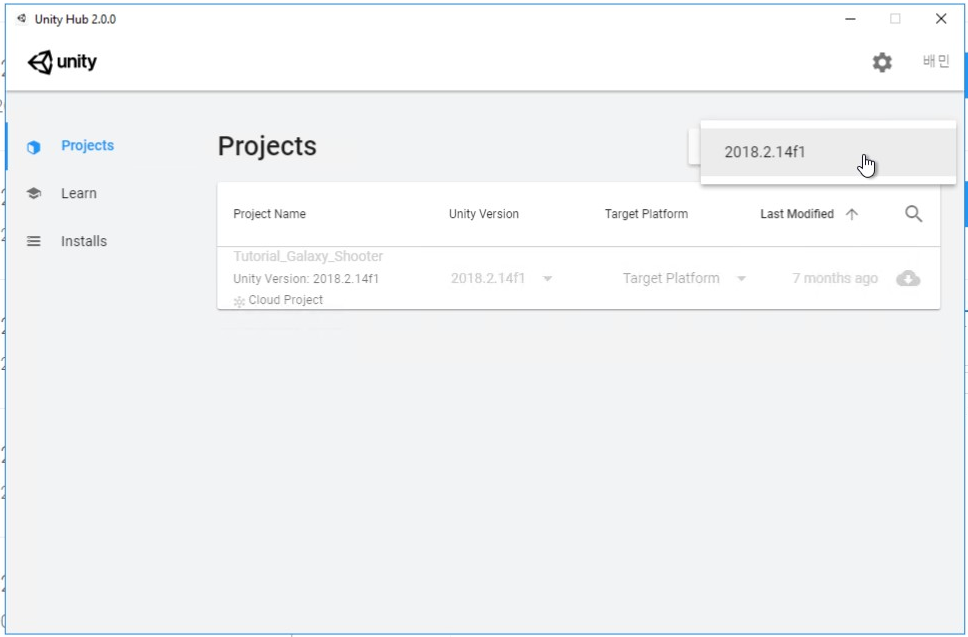Open the 배민 account menu
Viewport: 968px width, 637px height.
pos(936,61)
